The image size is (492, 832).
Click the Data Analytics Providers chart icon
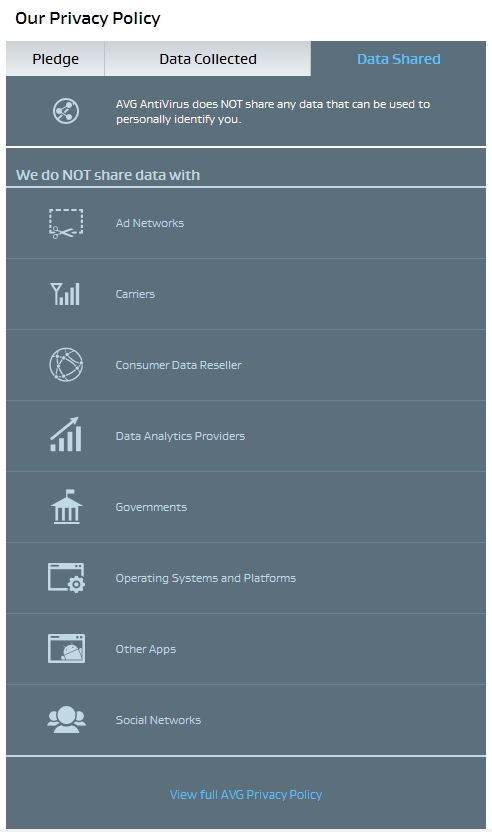(x=66, y=435)
